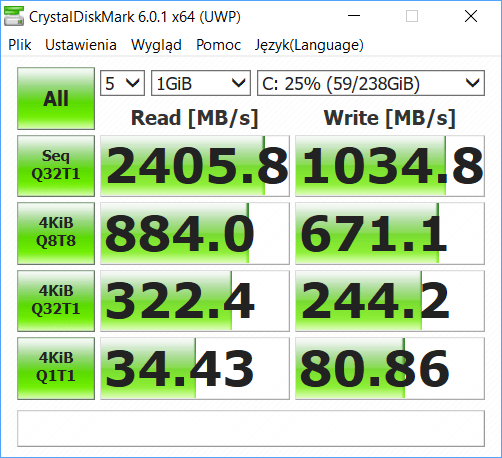Start the Seq Q32T1 test
This screenshot has height=458, width=502.
pos(56,166)
